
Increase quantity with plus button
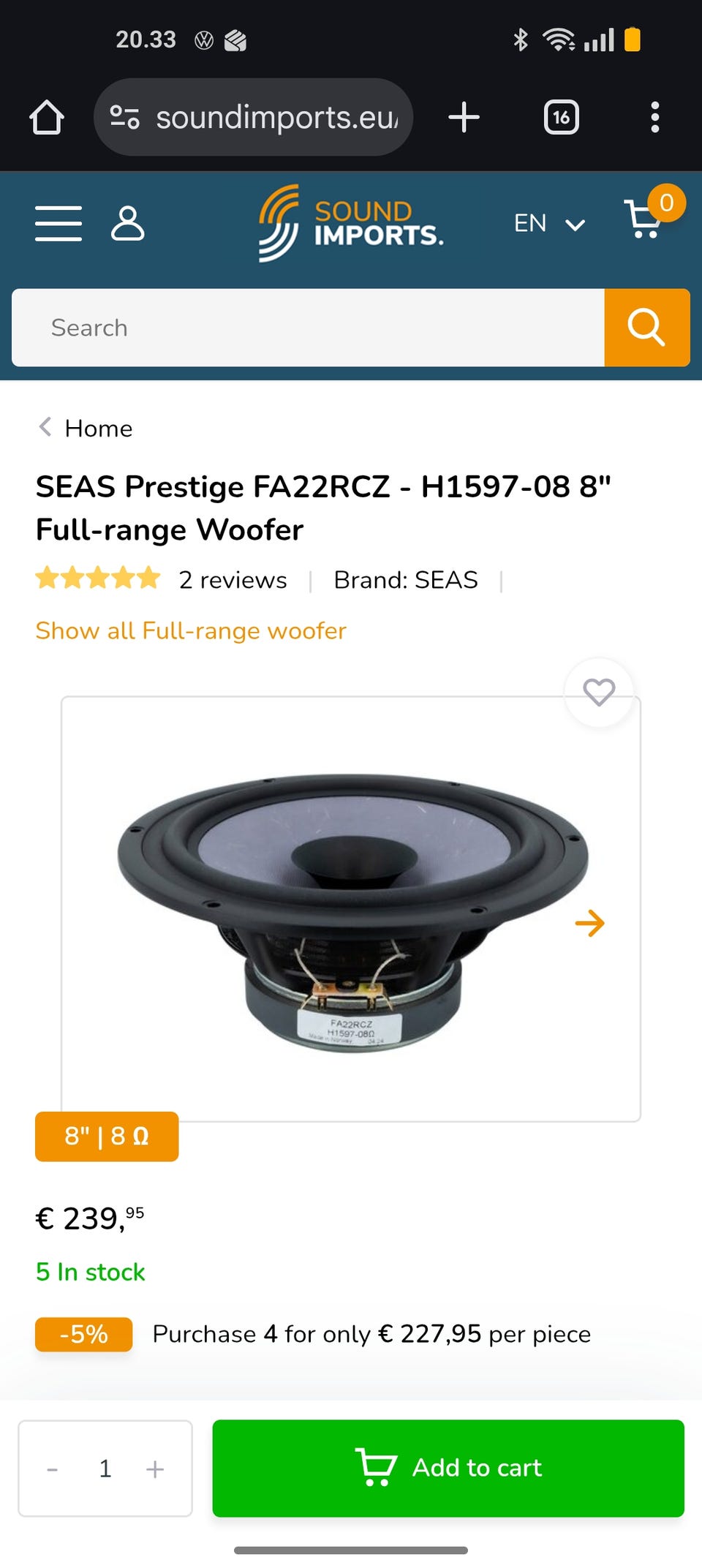pyautogui.click(x=155, y=1469)
